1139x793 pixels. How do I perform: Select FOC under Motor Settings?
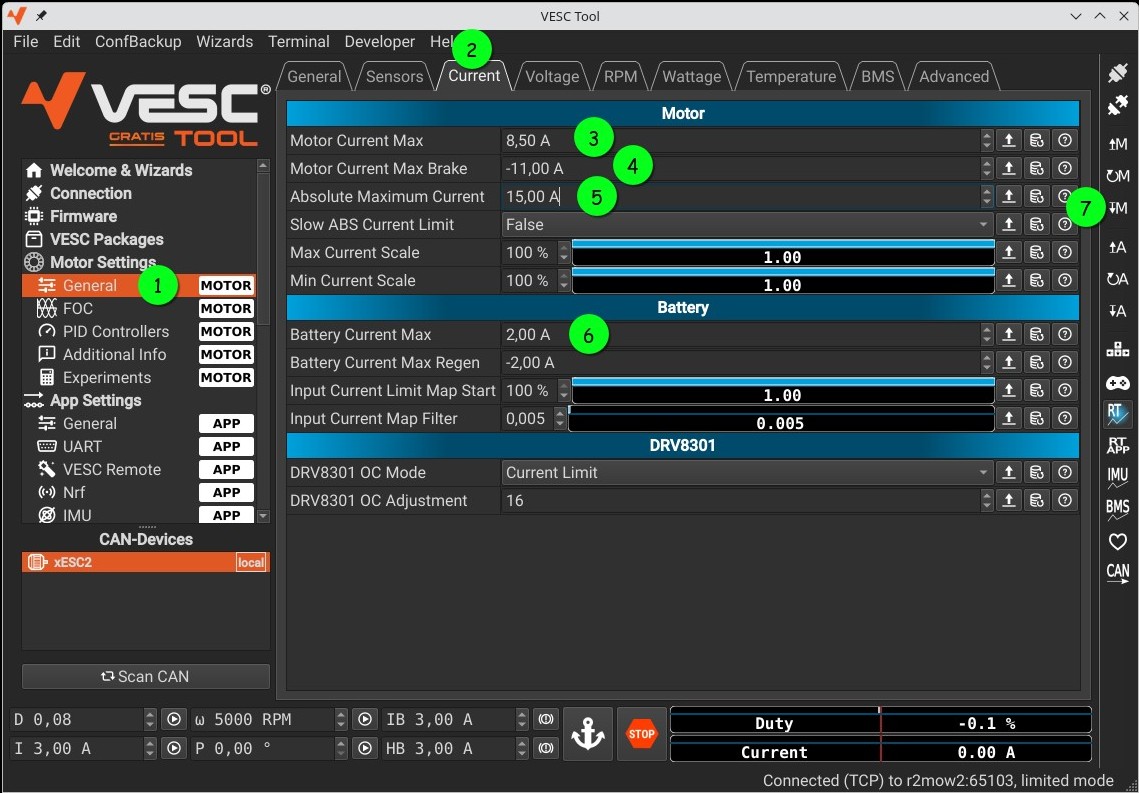pos(78,309)
